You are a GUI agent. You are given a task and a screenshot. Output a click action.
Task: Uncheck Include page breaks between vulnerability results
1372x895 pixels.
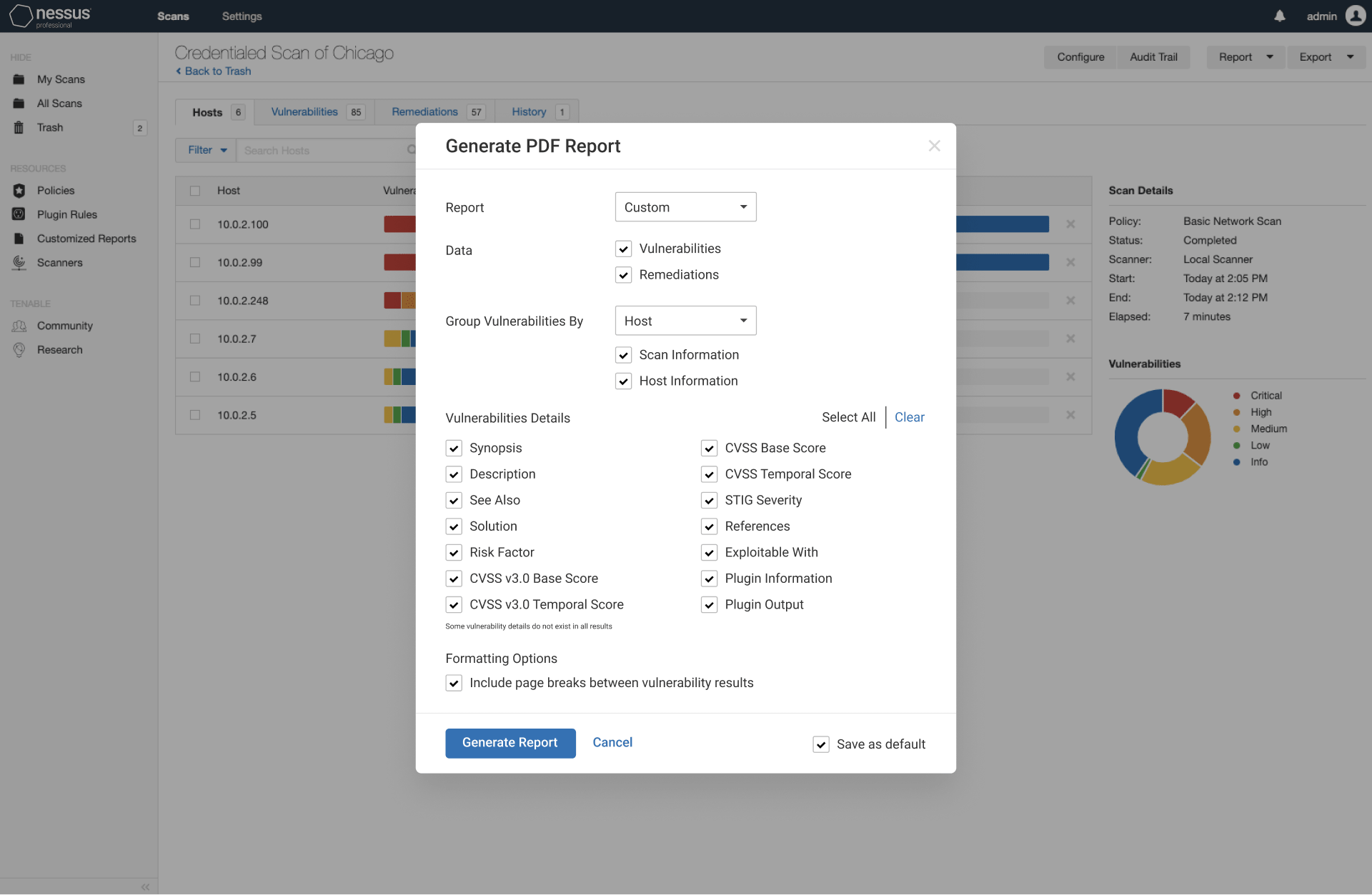coord(454,683)
